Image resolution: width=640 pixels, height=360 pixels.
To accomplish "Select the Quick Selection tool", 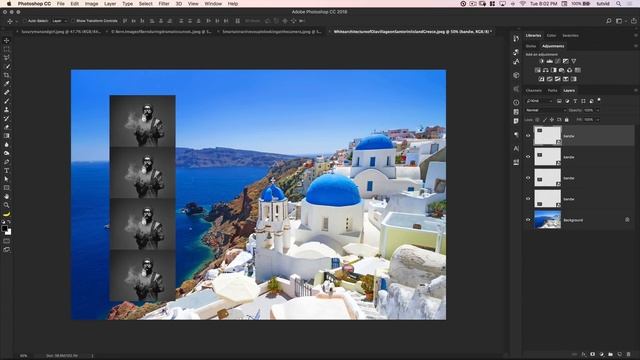I will pos(7,66).
